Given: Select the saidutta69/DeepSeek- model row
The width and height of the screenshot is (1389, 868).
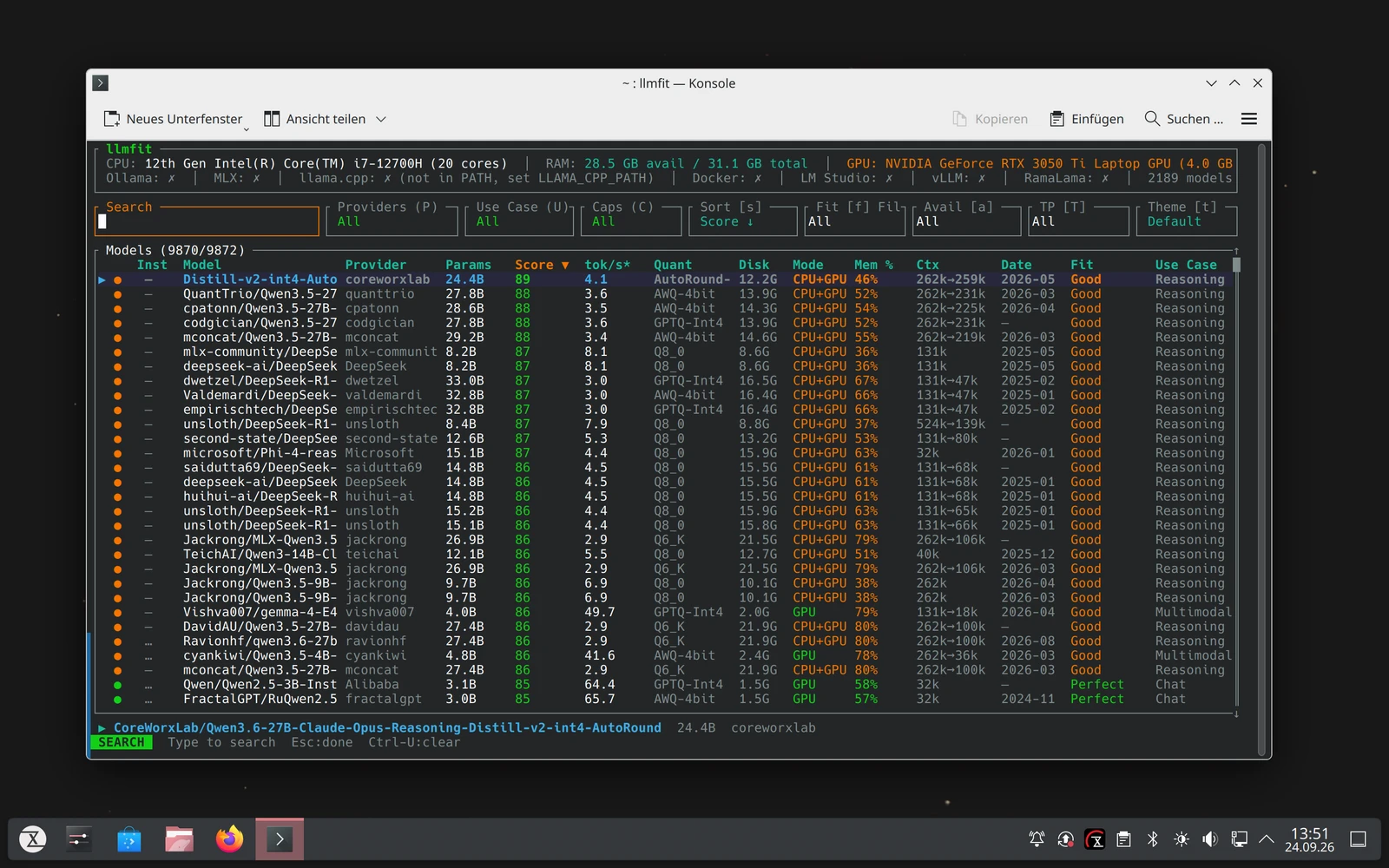Looking at the screenshot, I should pyautogui.click(x=664, y=467).
